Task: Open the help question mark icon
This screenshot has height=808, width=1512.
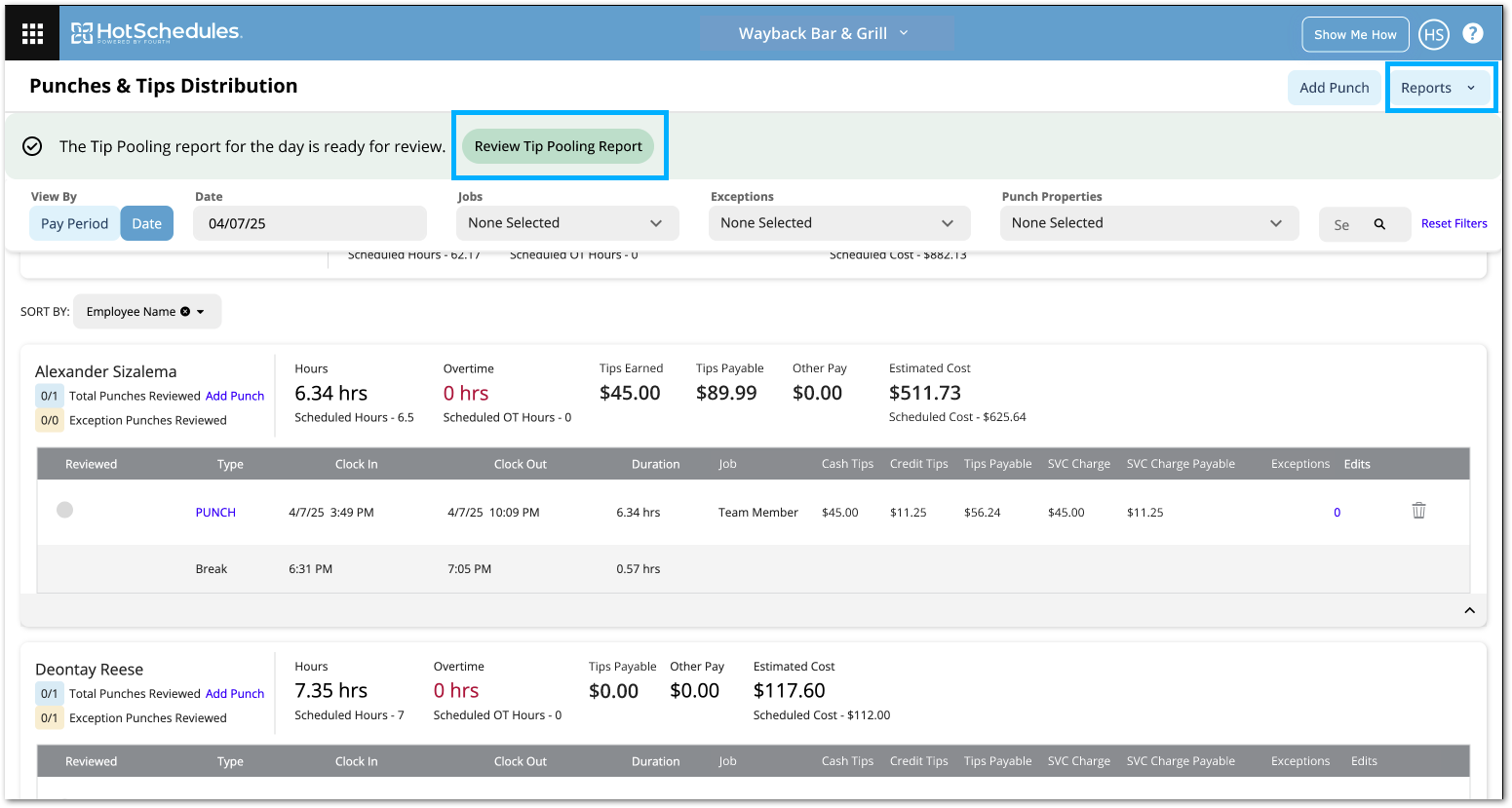Action: click(x=1473, y=33)
